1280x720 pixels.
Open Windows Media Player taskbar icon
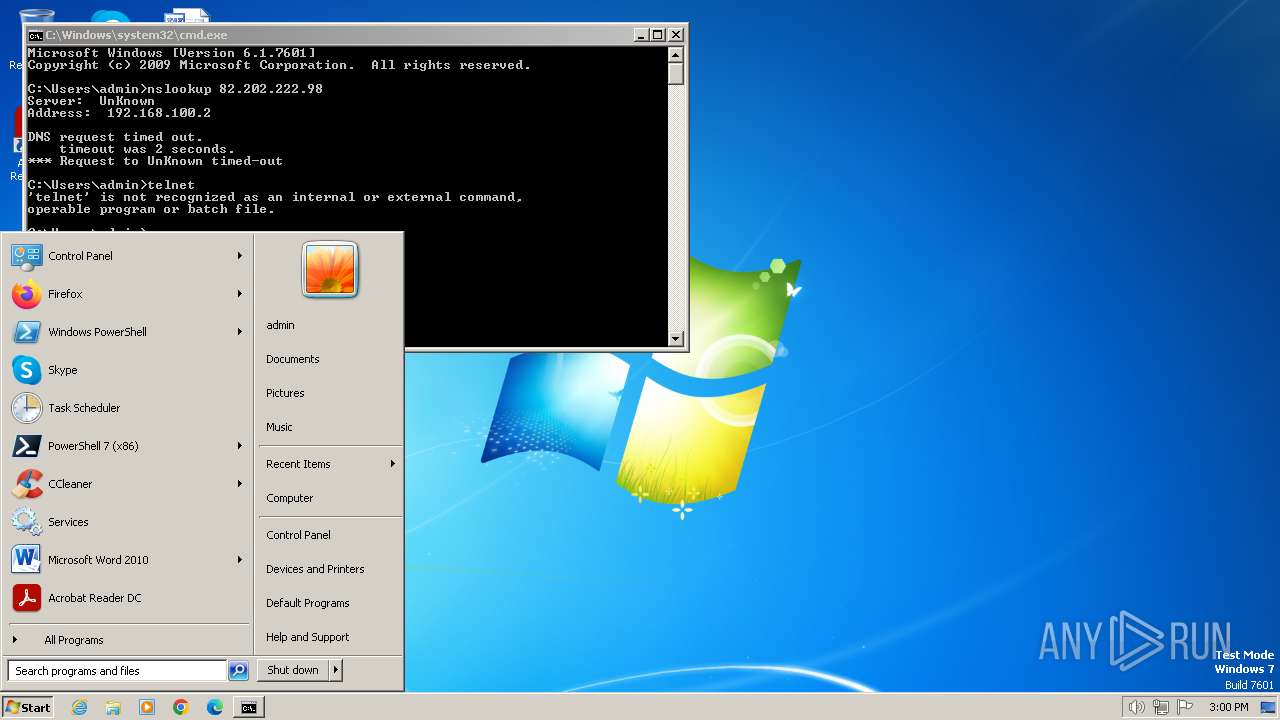click(x=147, y=707)
